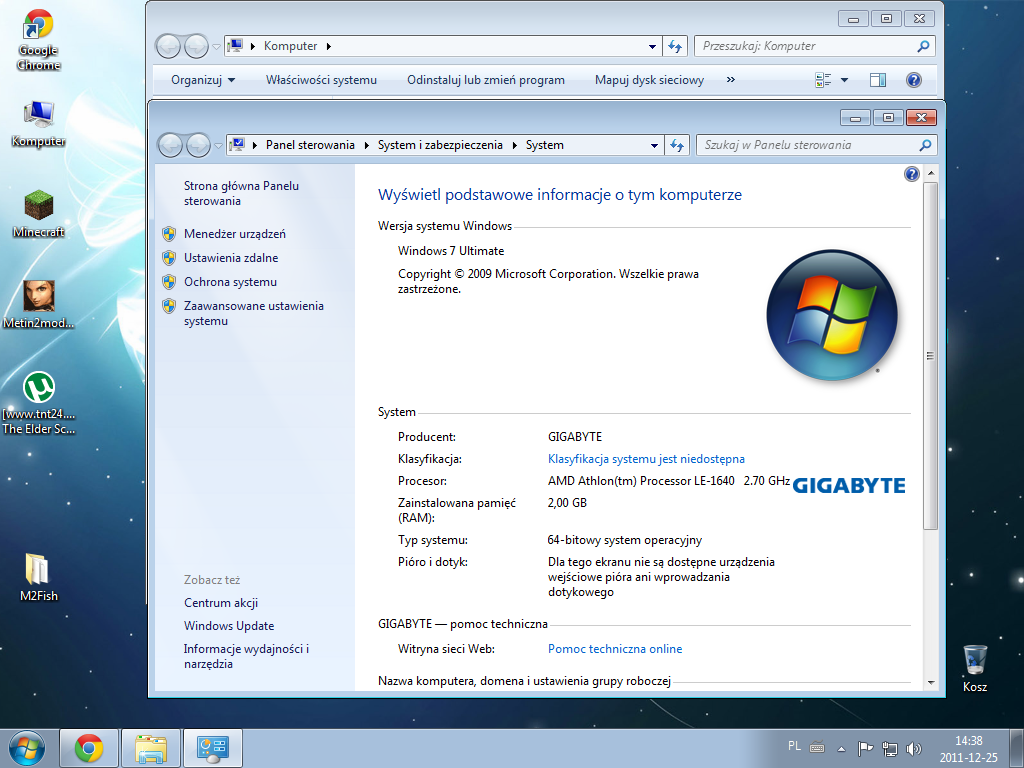1024x768 pixels.
Task: Refresh the Komputer window address bar
Action: (675, 46)
